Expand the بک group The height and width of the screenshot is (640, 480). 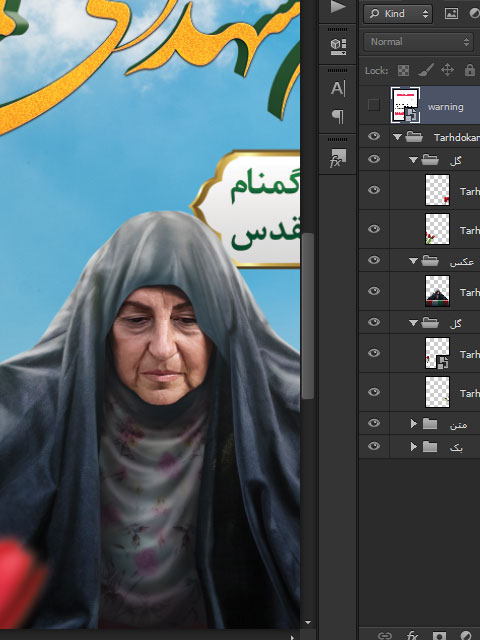[413, 447]
